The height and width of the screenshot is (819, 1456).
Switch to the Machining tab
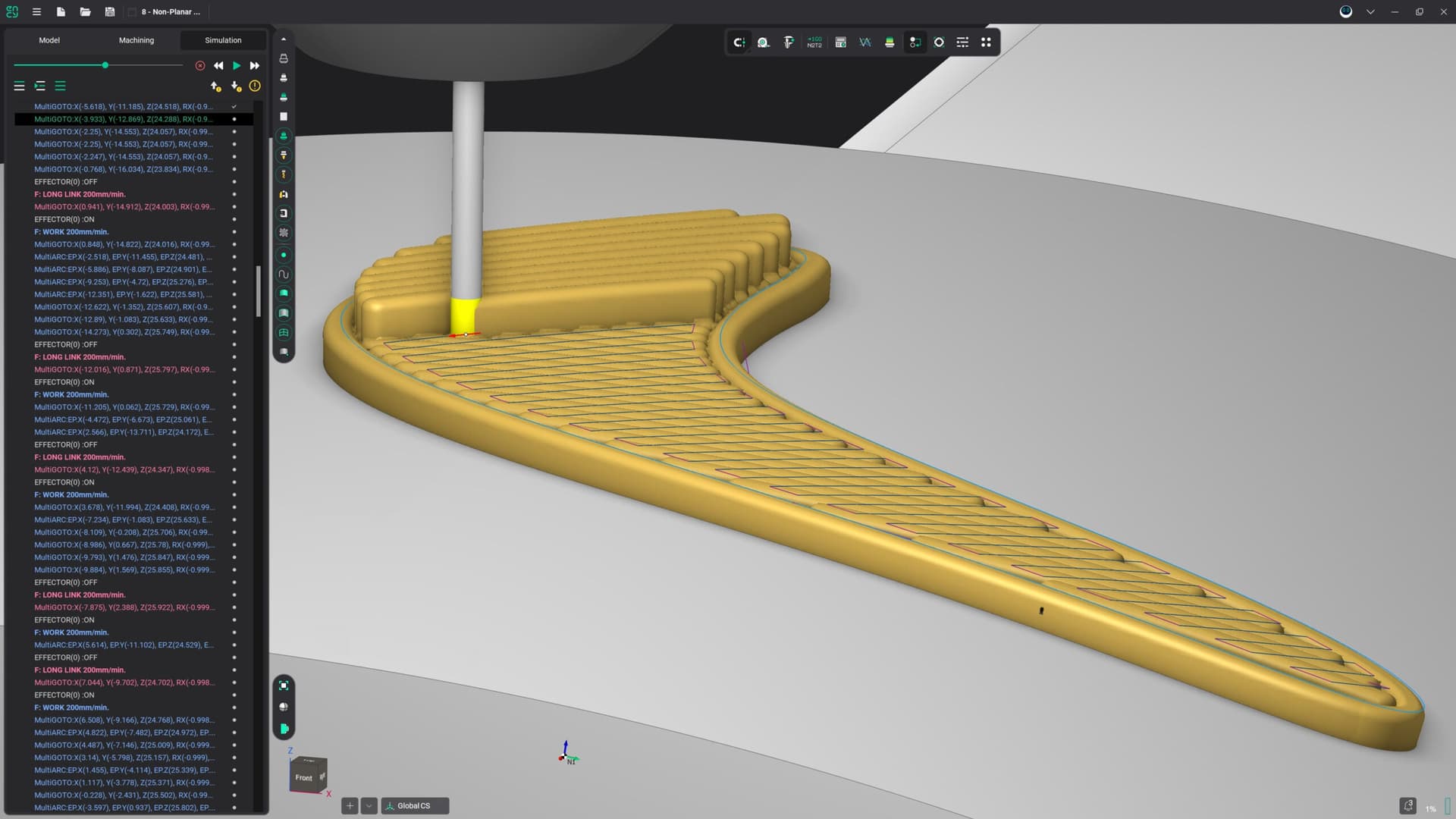136,40
